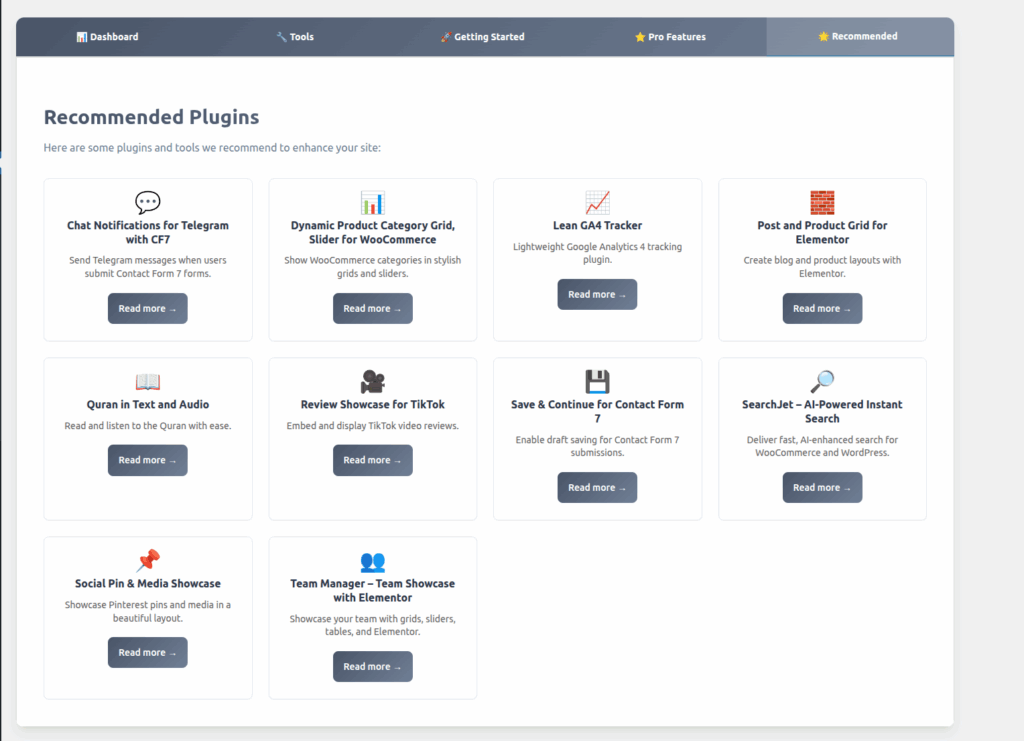Screen dimensions: 1024x741
Task: Select the Recommended tab
Action: pyautogui.click(x=858, y=37)
